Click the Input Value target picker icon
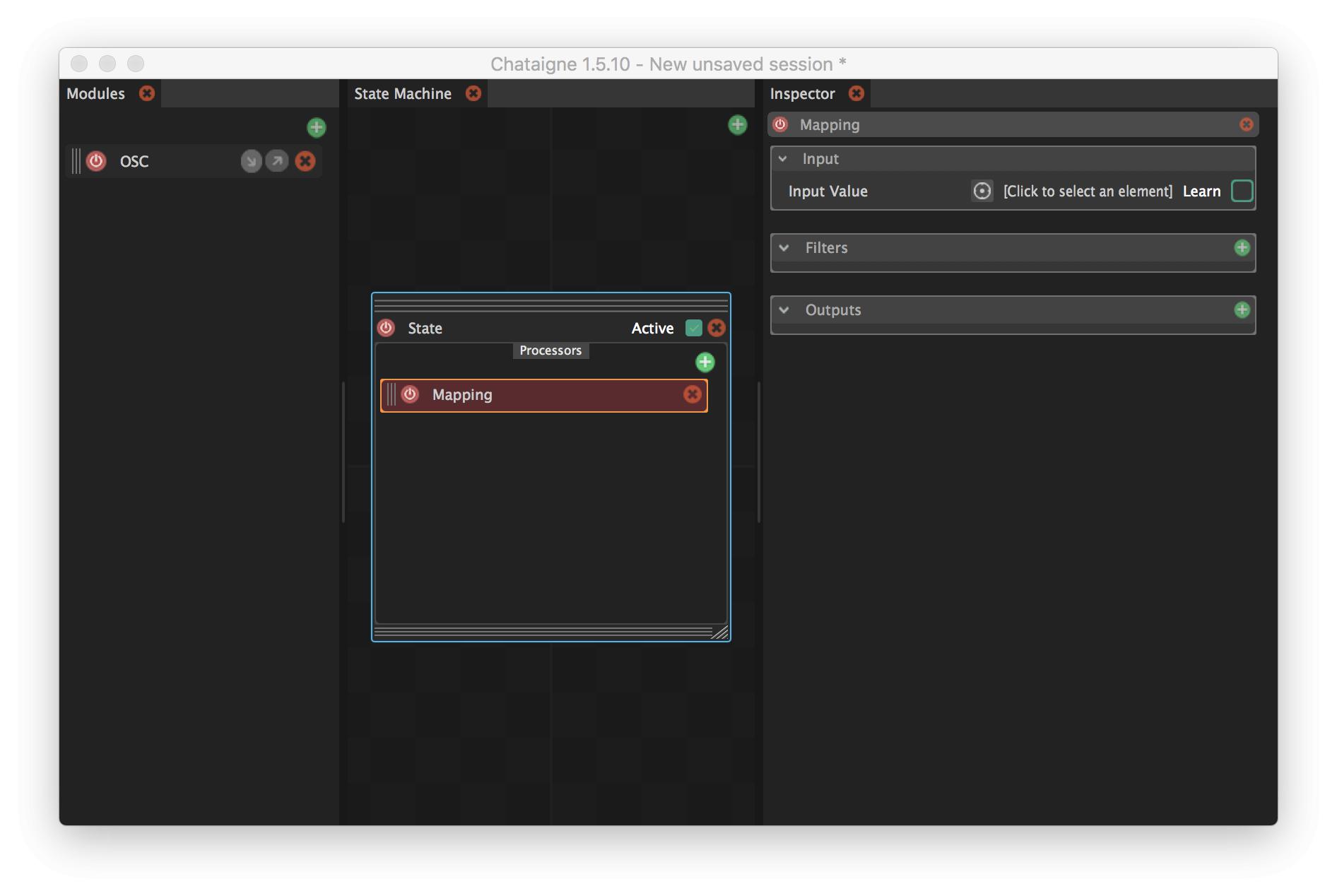 [982, 191]
